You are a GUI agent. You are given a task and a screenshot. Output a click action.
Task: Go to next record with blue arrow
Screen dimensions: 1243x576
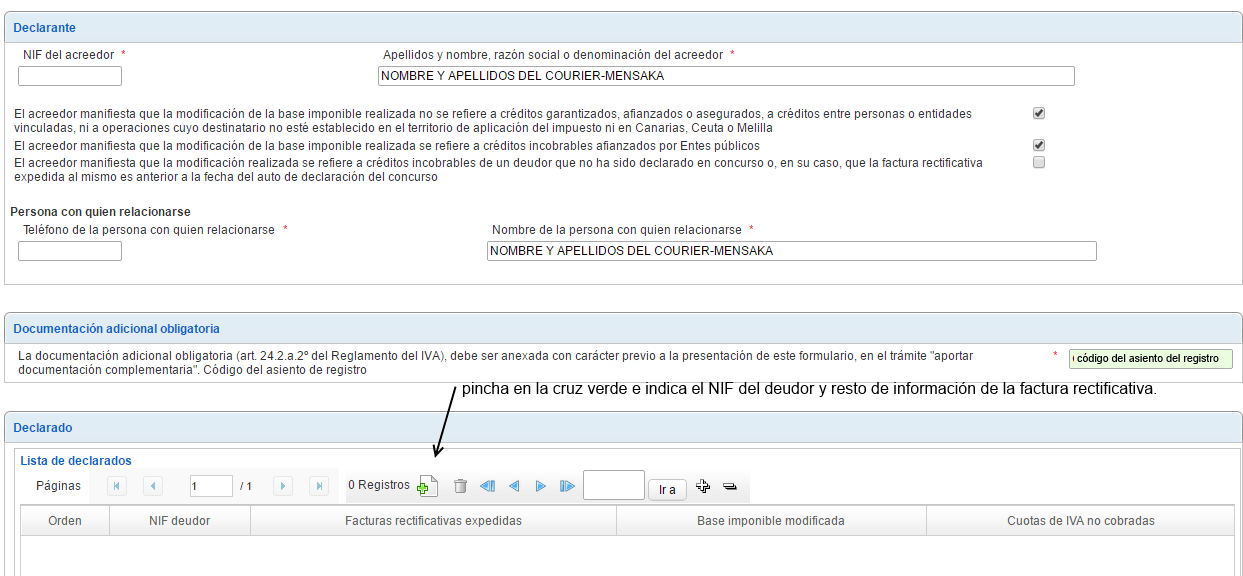(x=541, y=486)
